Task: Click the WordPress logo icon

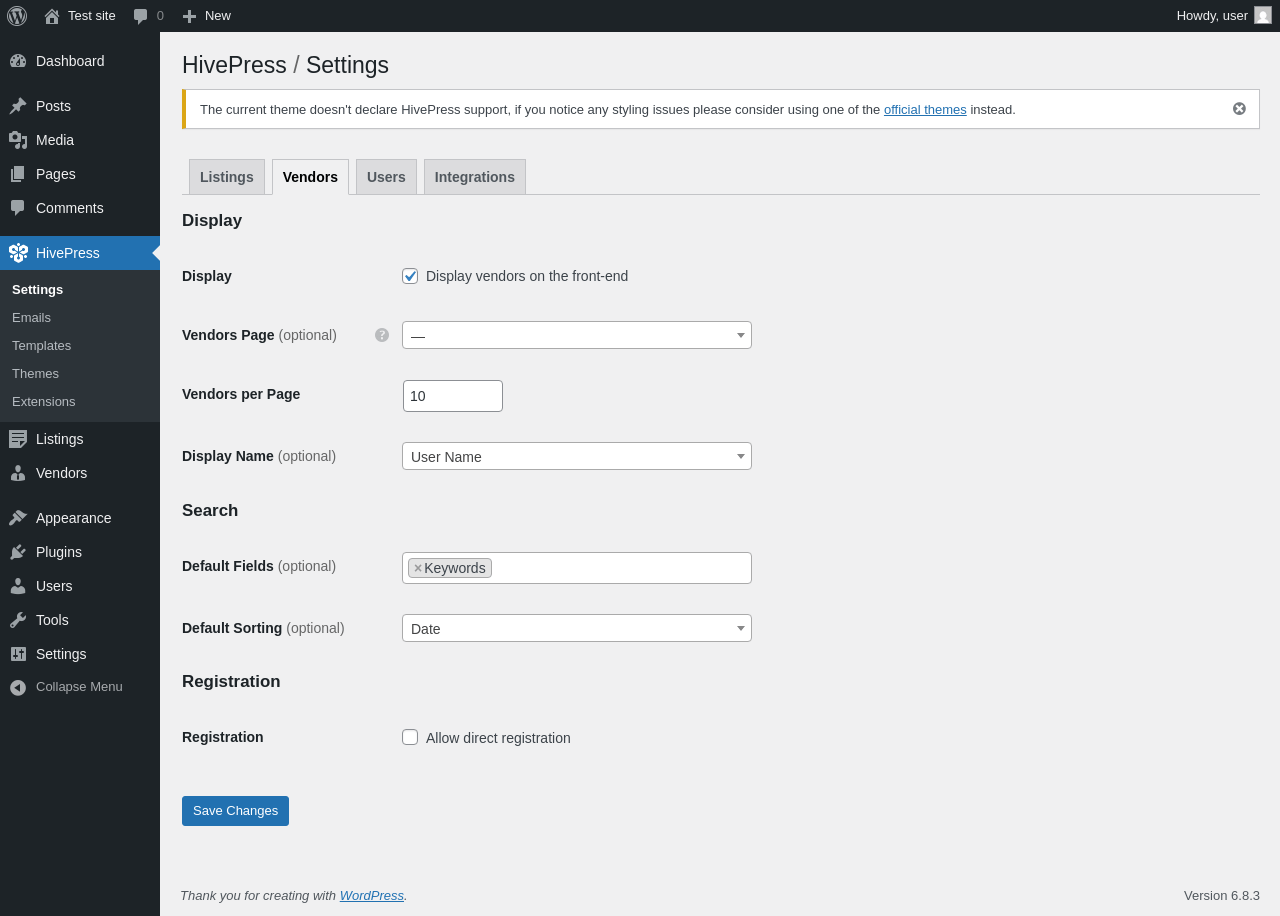Action: [x=17, y=16]
